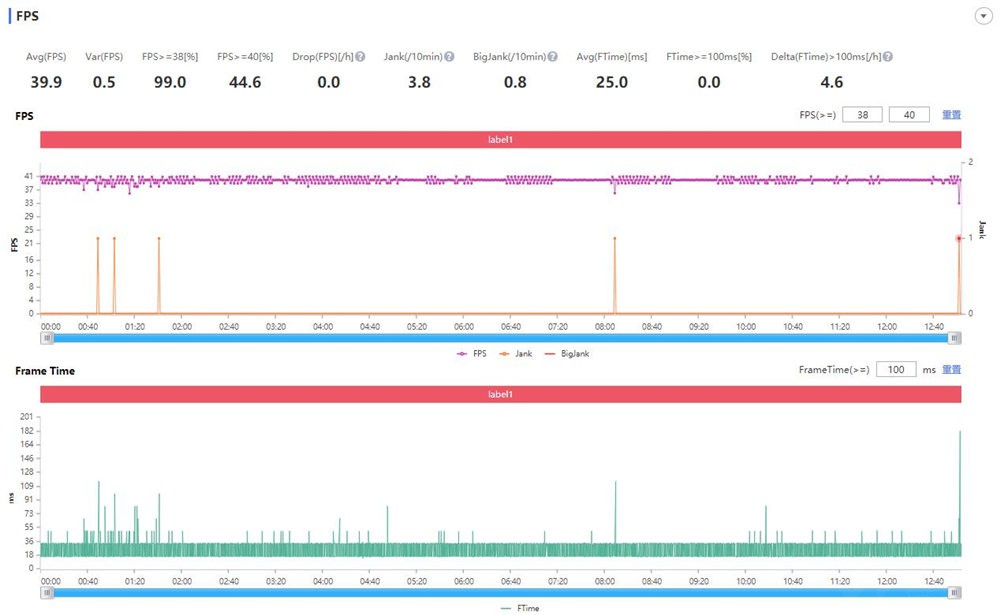Viewport: 1000px width, 615px height.
Task: Select label1 bar above FPS chart
Action: tap(501, 139)
